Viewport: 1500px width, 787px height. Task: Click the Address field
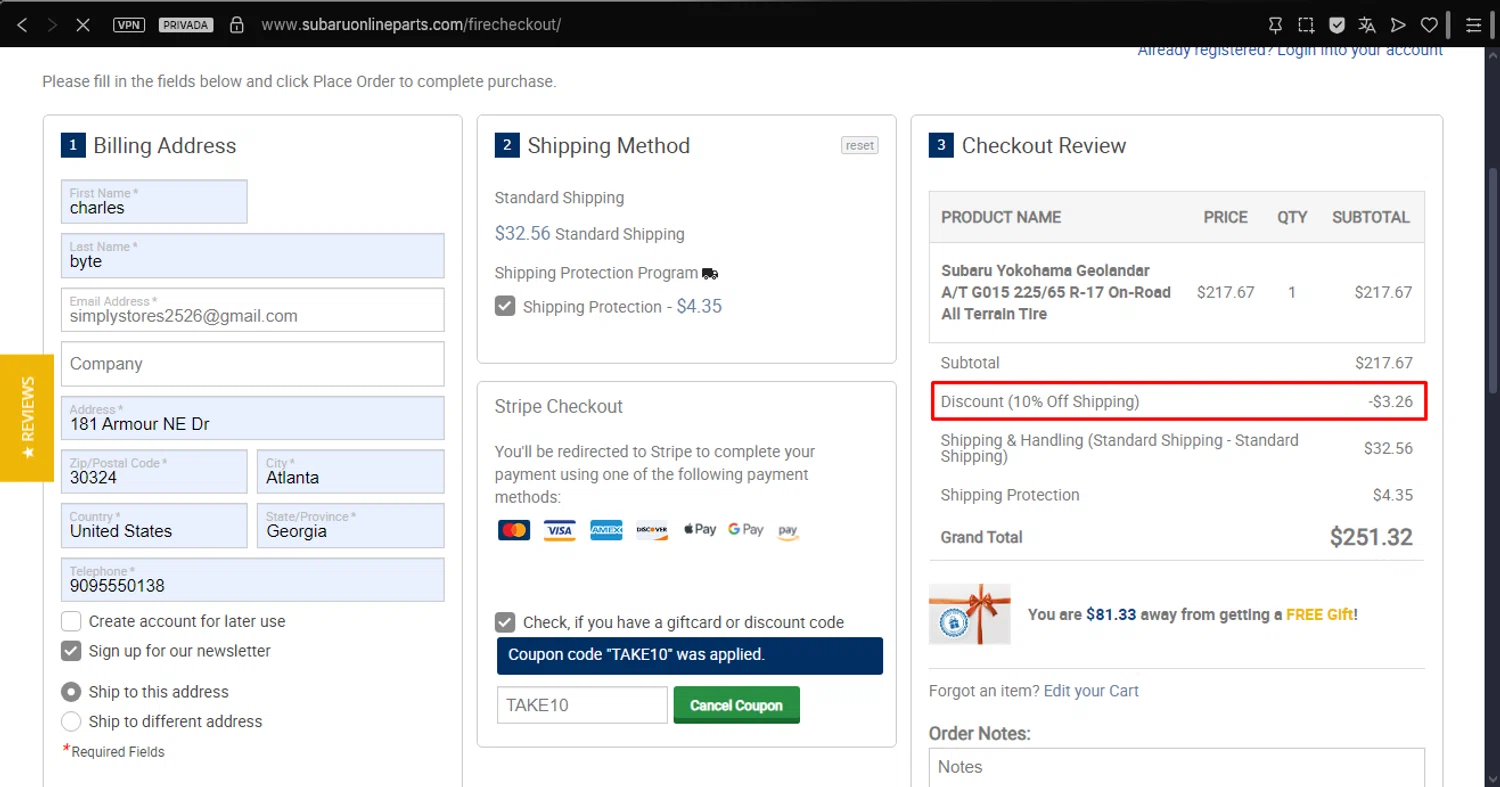coord(253,418)
